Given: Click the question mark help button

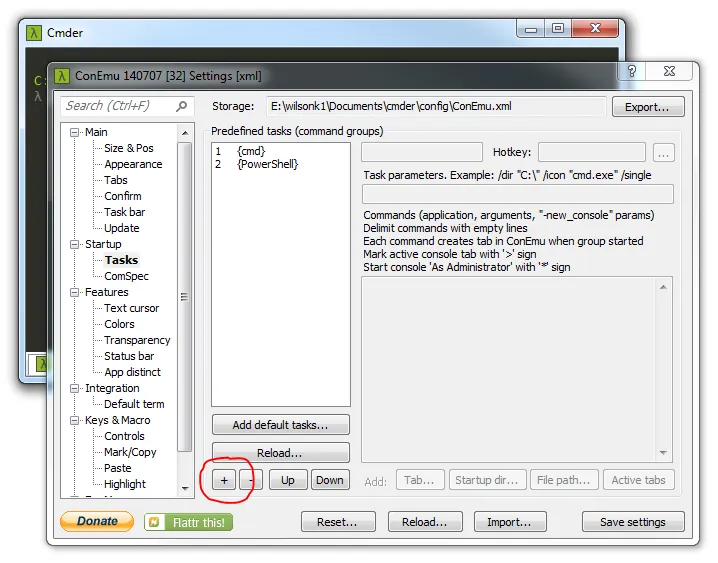Looking at the screenshot, I should click(x=633, y=73).
